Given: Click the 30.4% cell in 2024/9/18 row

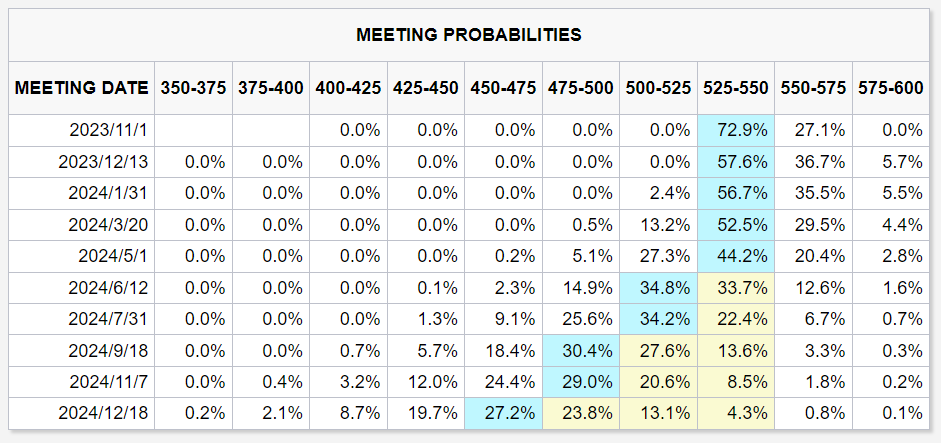Looking at the screenshot, I should 581,350.
